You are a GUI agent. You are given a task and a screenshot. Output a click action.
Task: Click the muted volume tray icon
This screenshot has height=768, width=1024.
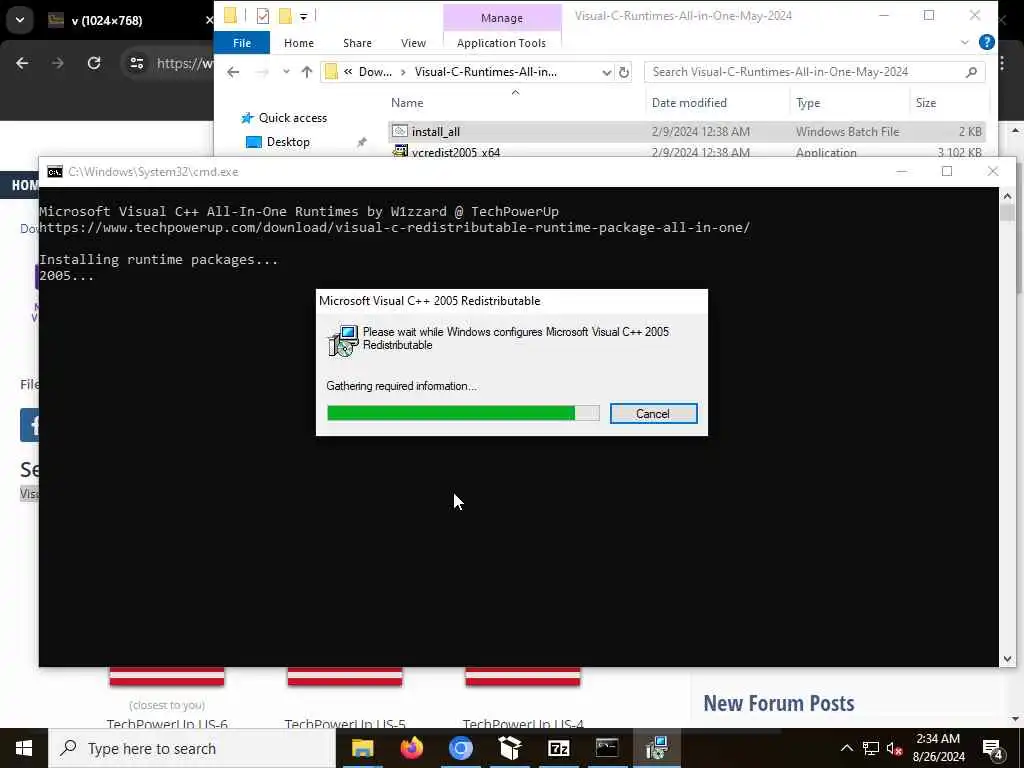click(894, 748)
